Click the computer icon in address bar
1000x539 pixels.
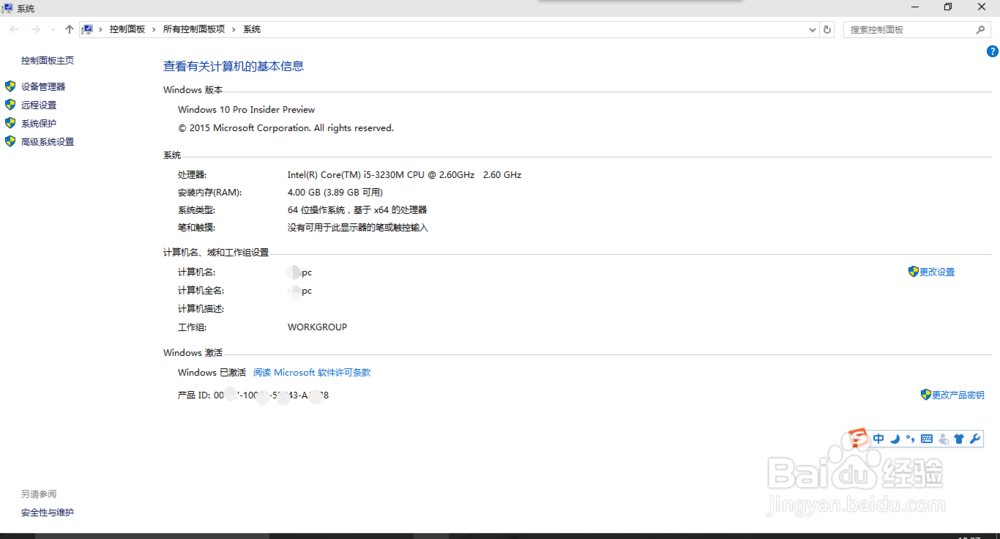click(87, 29)
